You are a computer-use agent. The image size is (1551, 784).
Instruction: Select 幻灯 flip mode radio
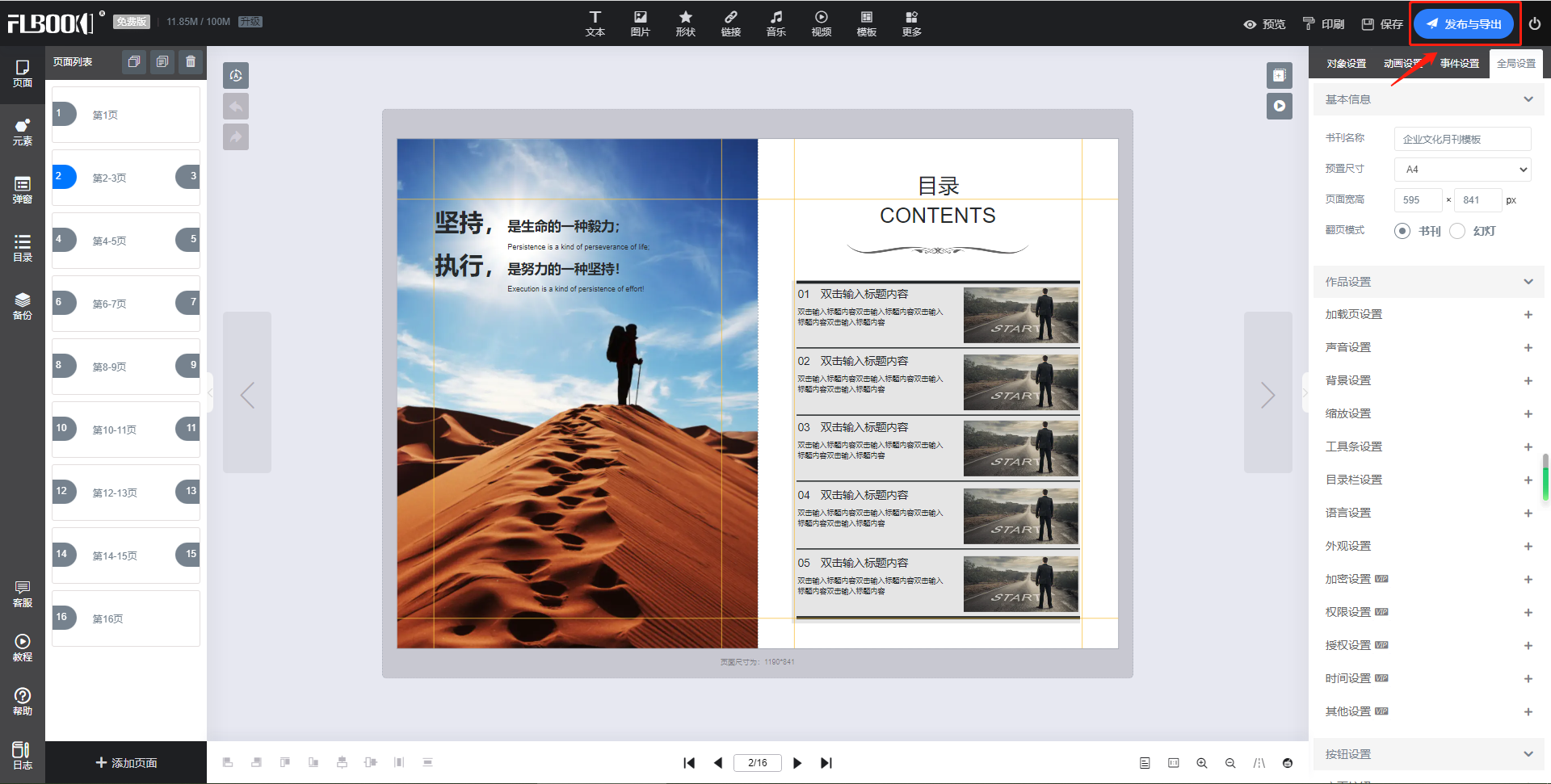[x=1457, y=231]
